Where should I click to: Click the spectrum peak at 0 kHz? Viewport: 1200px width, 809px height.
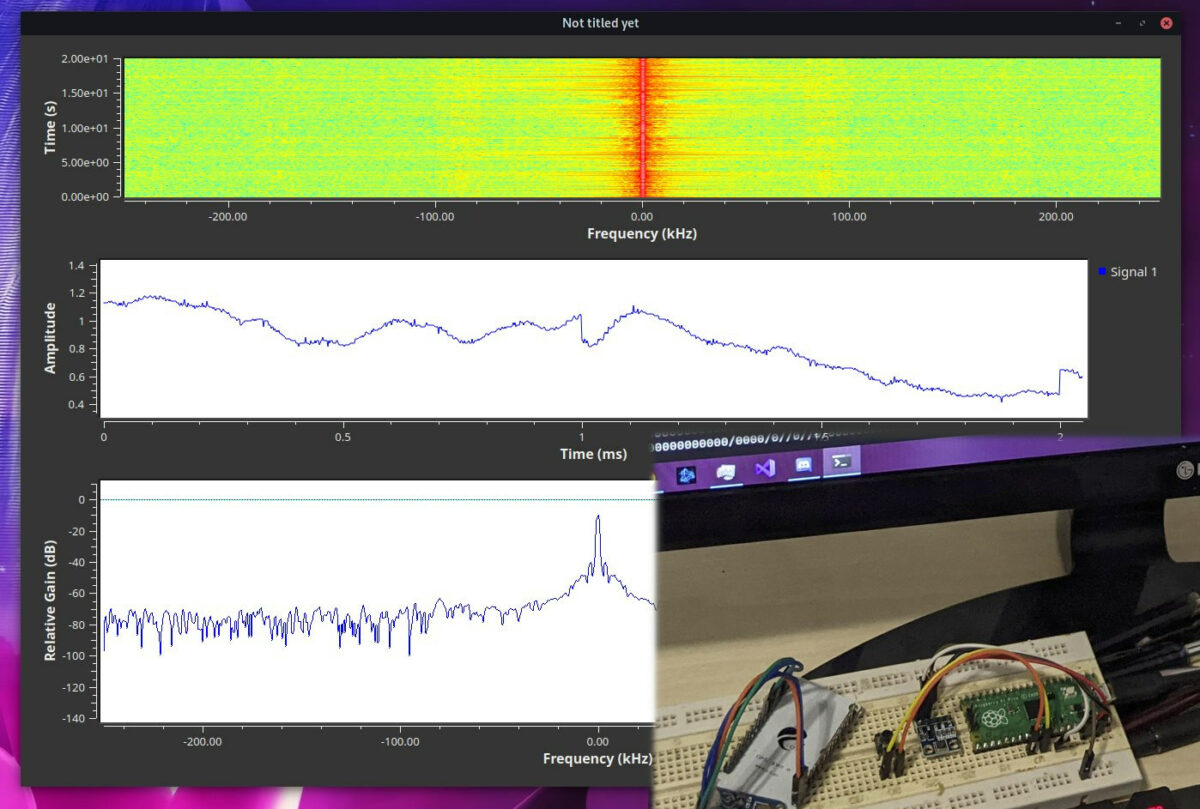pos(598,520)
